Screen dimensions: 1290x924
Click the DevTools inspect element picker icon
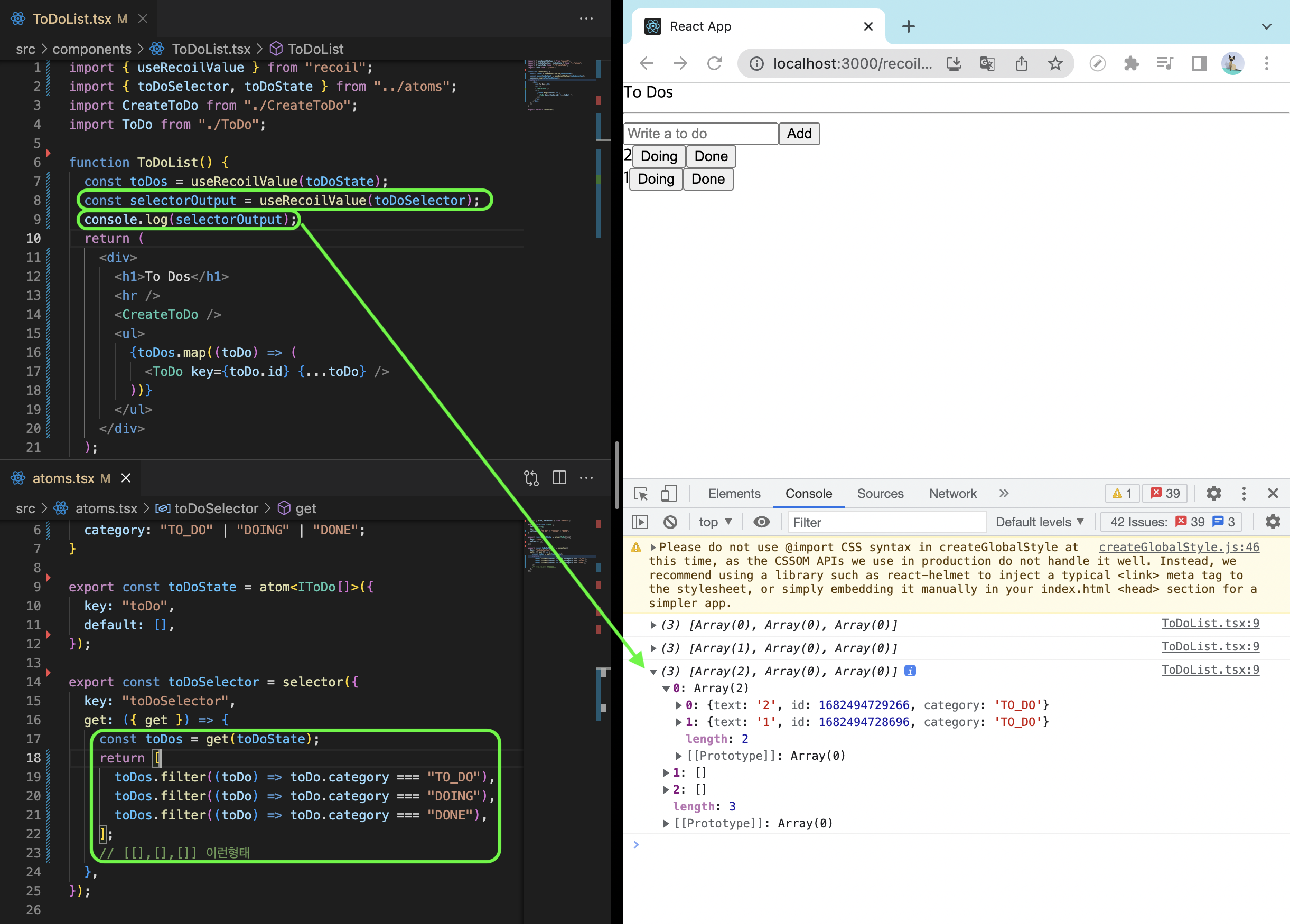(x=640, y=494)
